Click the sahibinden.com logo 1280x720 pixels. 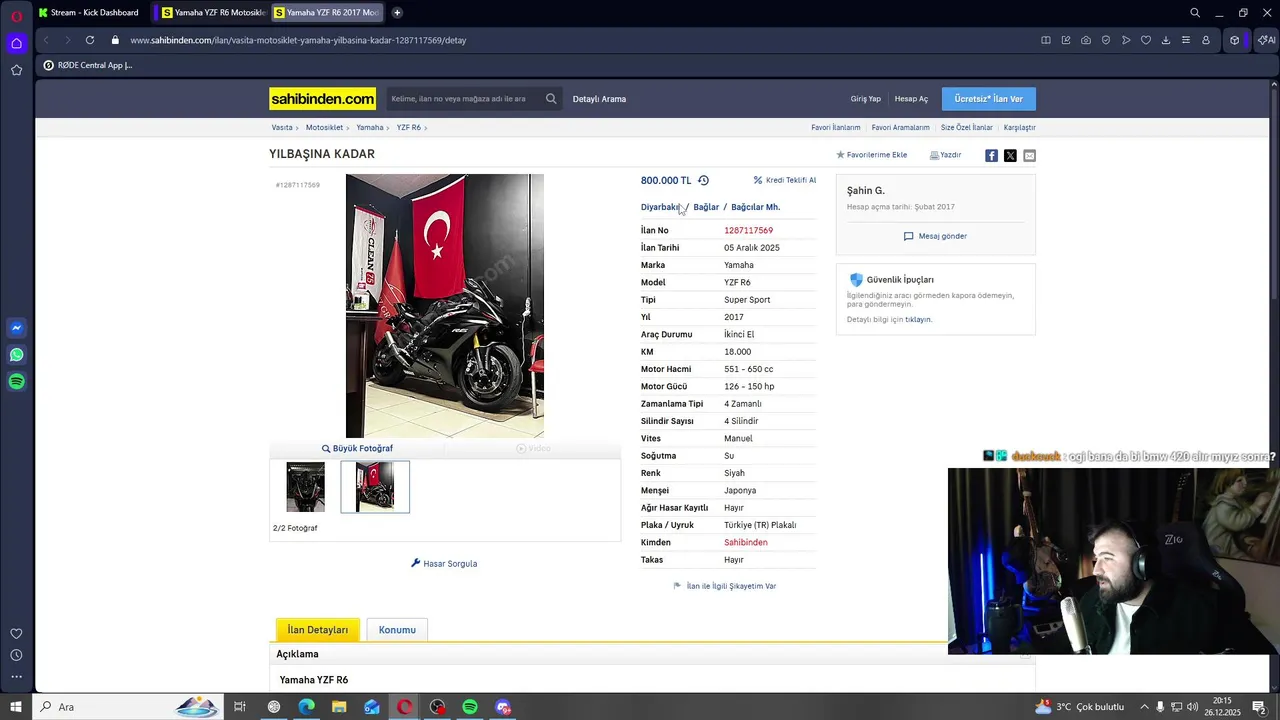322,99
